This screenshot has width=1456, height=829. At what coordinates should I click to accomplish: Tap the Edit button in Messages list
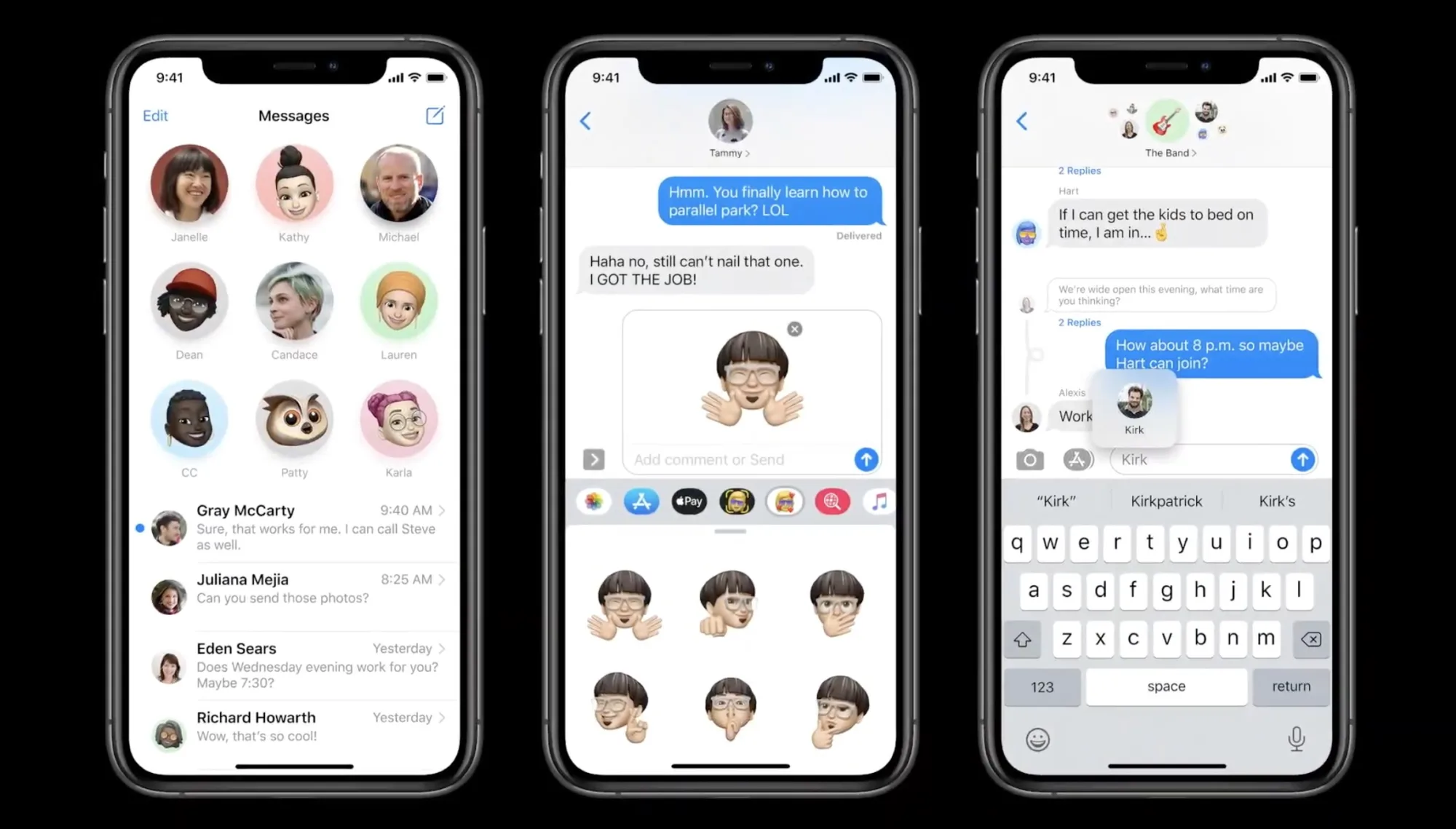156,115
